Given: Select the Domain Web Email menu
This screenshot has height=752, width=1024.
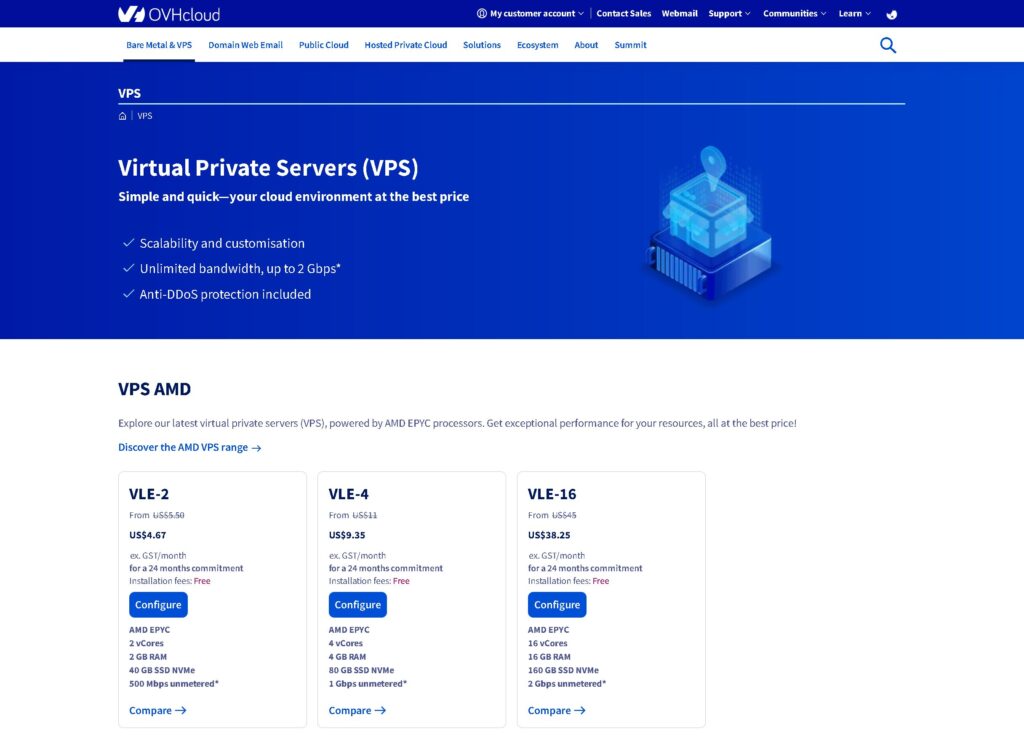Looking at the screenshot, I should [x=246, y=45].
